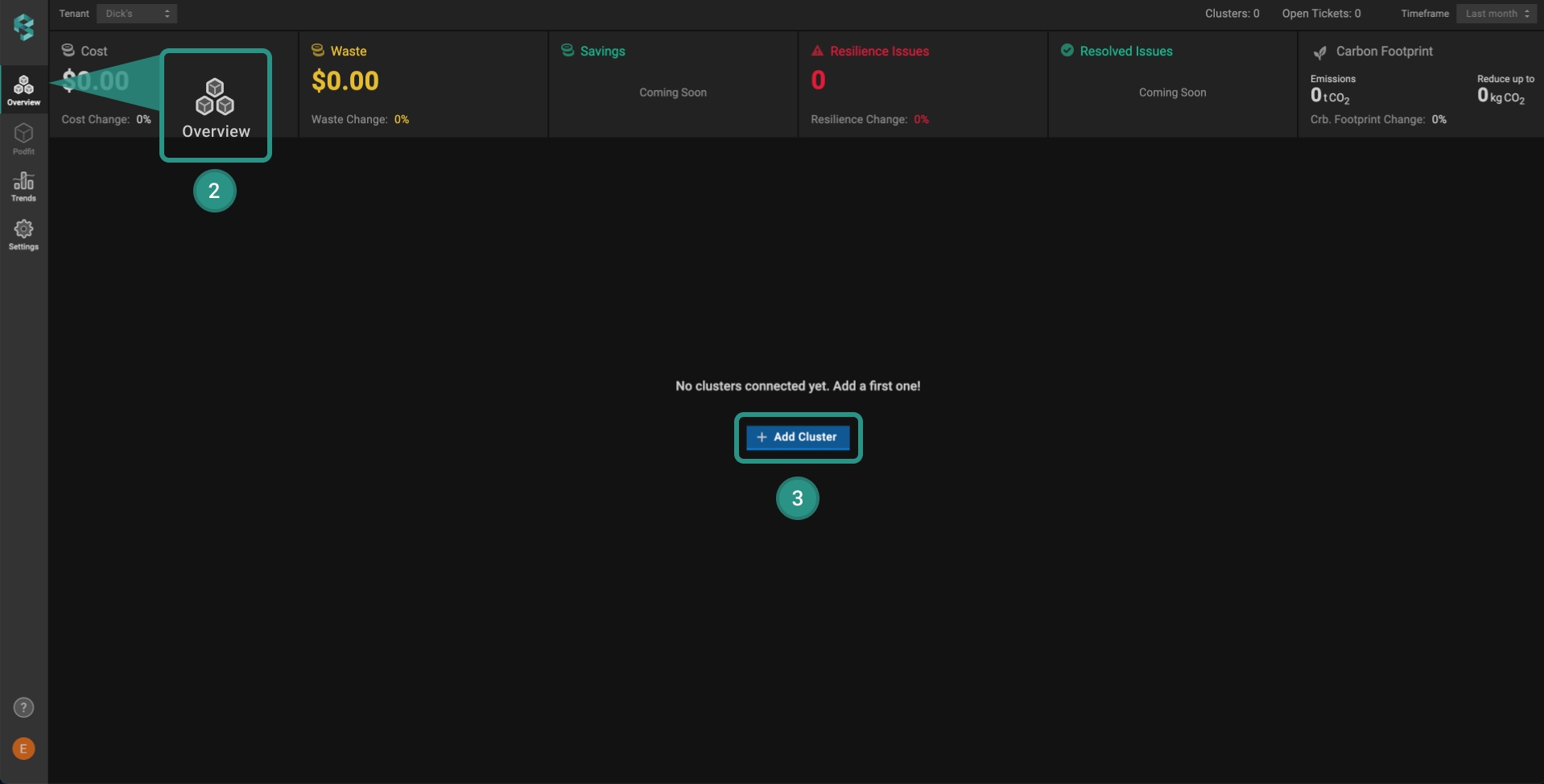Open Settings from the sidebar
The height and width of the screenshot is (784, 1544).
23,233
